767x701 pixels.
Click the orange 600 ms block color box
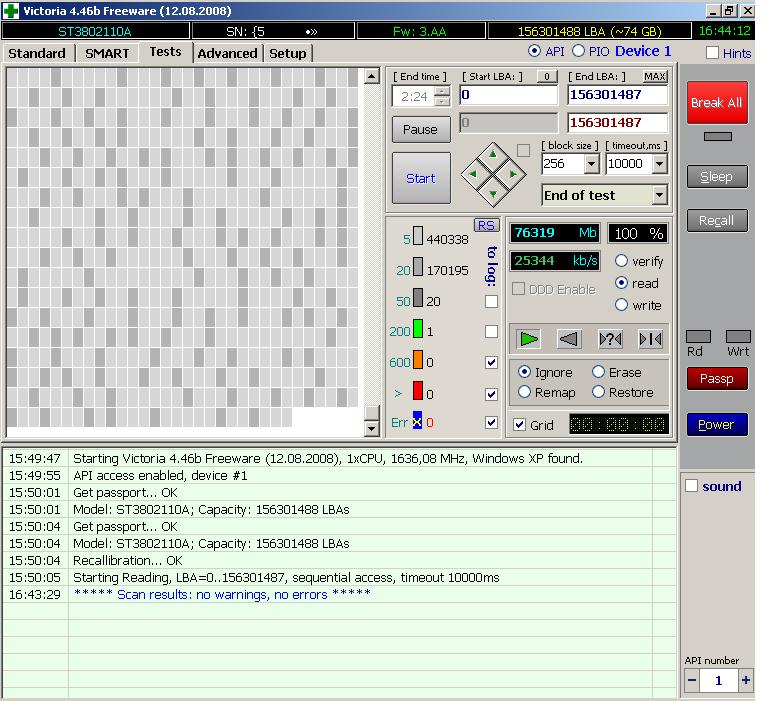coord(418,359)
